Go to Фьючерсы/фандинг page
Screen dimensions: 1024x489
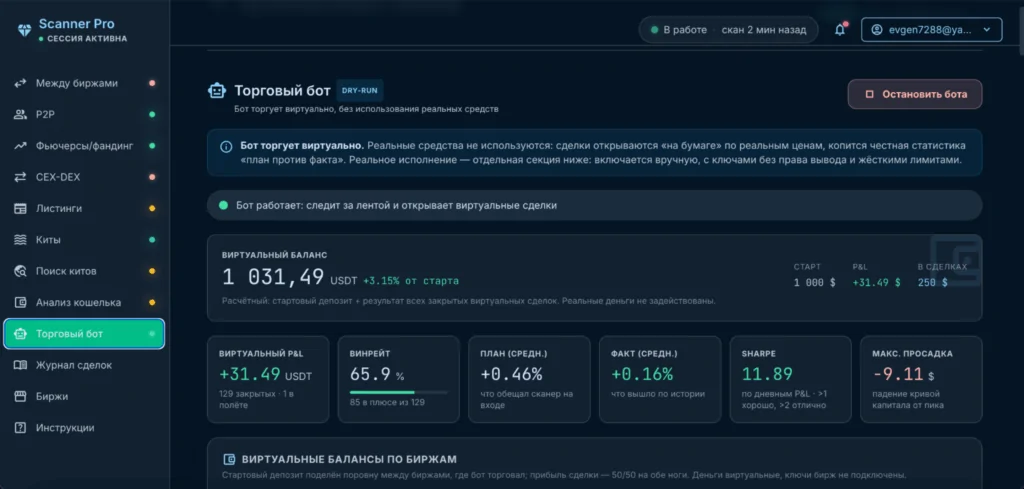[84, 146]
